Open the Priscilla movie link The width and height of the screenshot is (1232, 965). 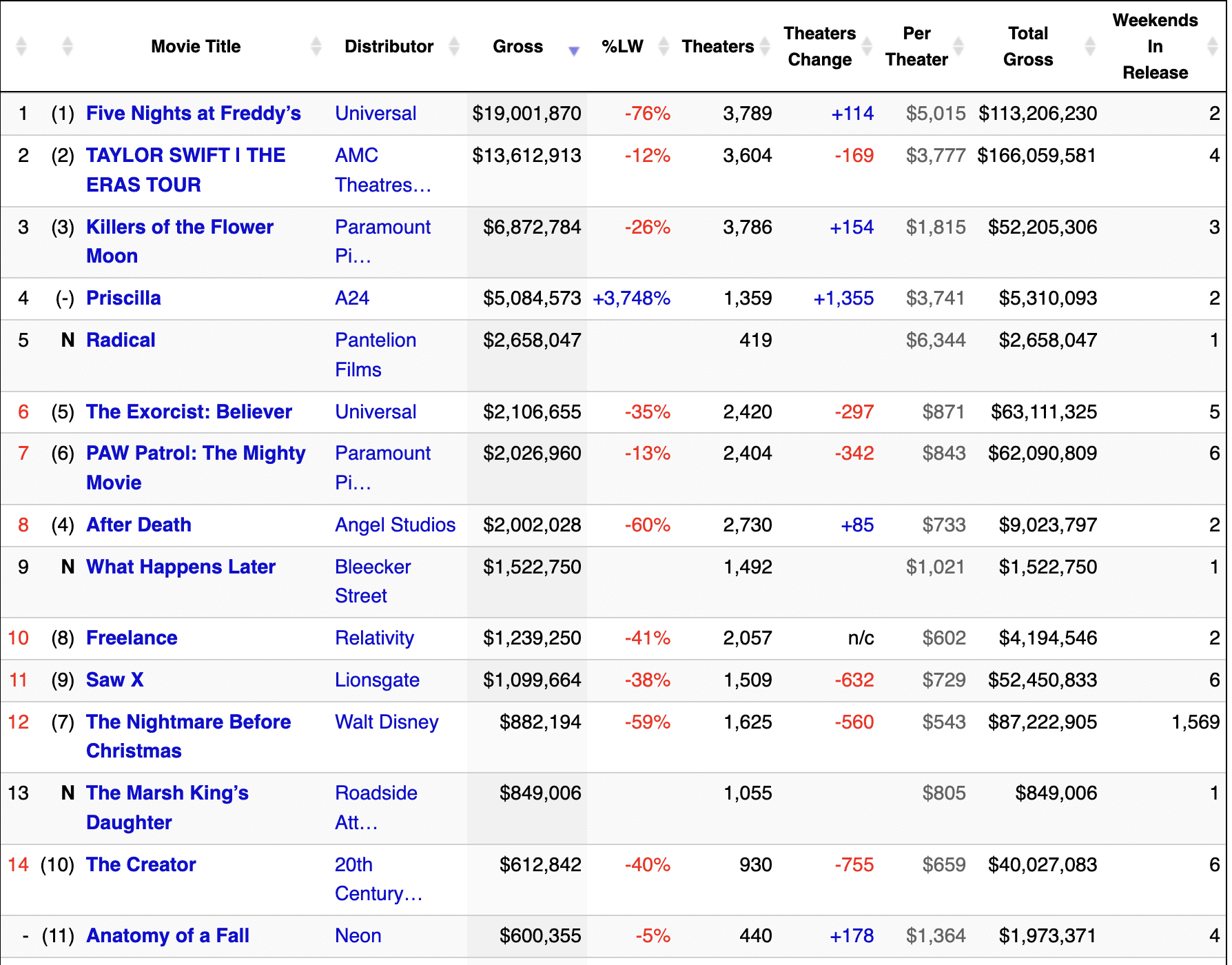point(123,298)
